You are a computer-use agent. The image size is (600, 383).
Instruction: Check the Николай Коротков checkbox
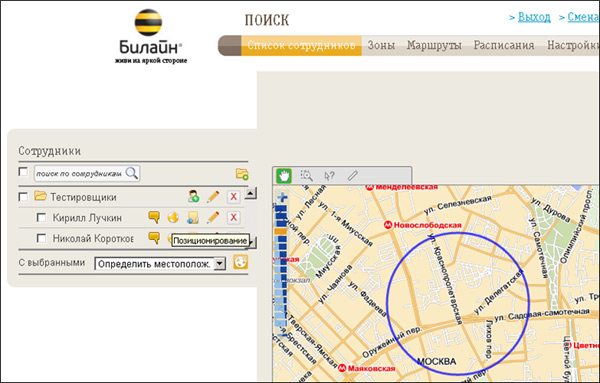click(x=41, y=238)
